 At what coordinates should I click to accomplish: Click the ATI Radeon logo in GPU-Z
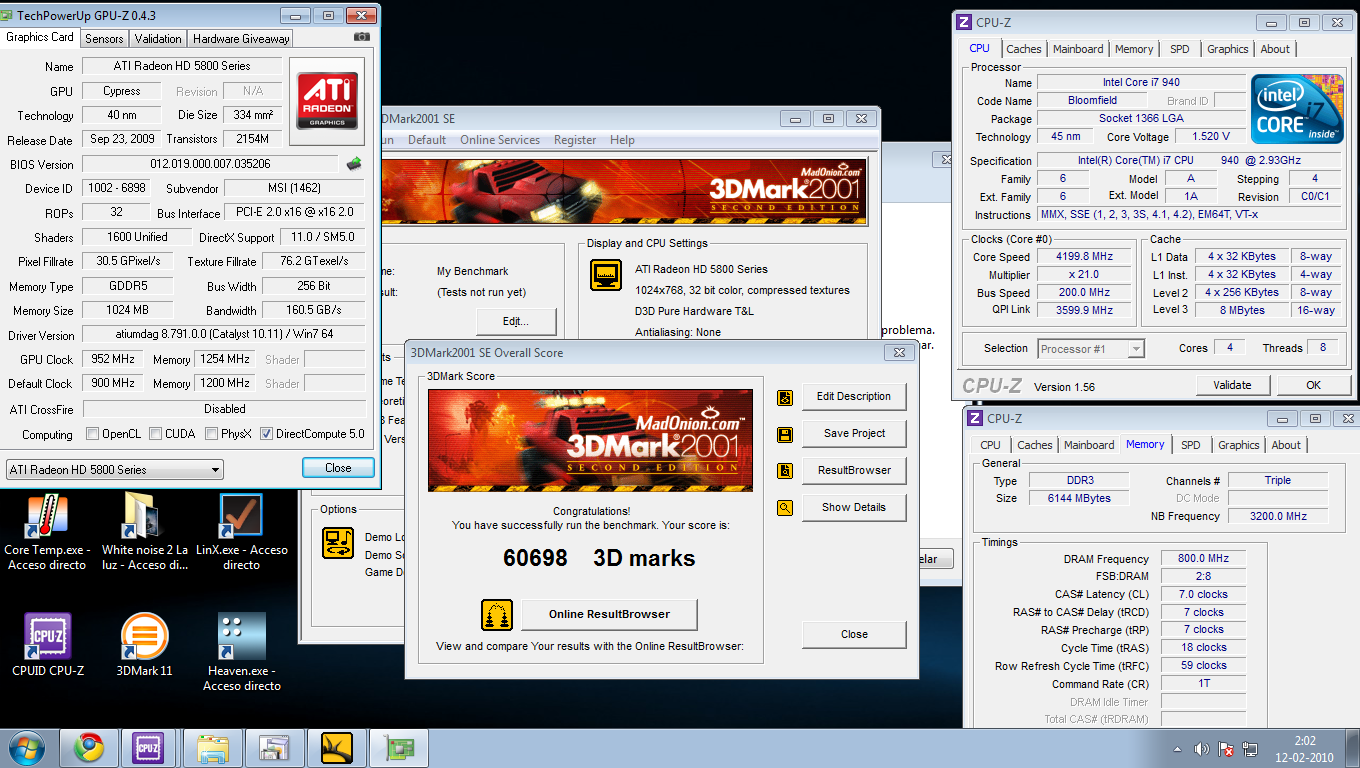coord(325,99)
